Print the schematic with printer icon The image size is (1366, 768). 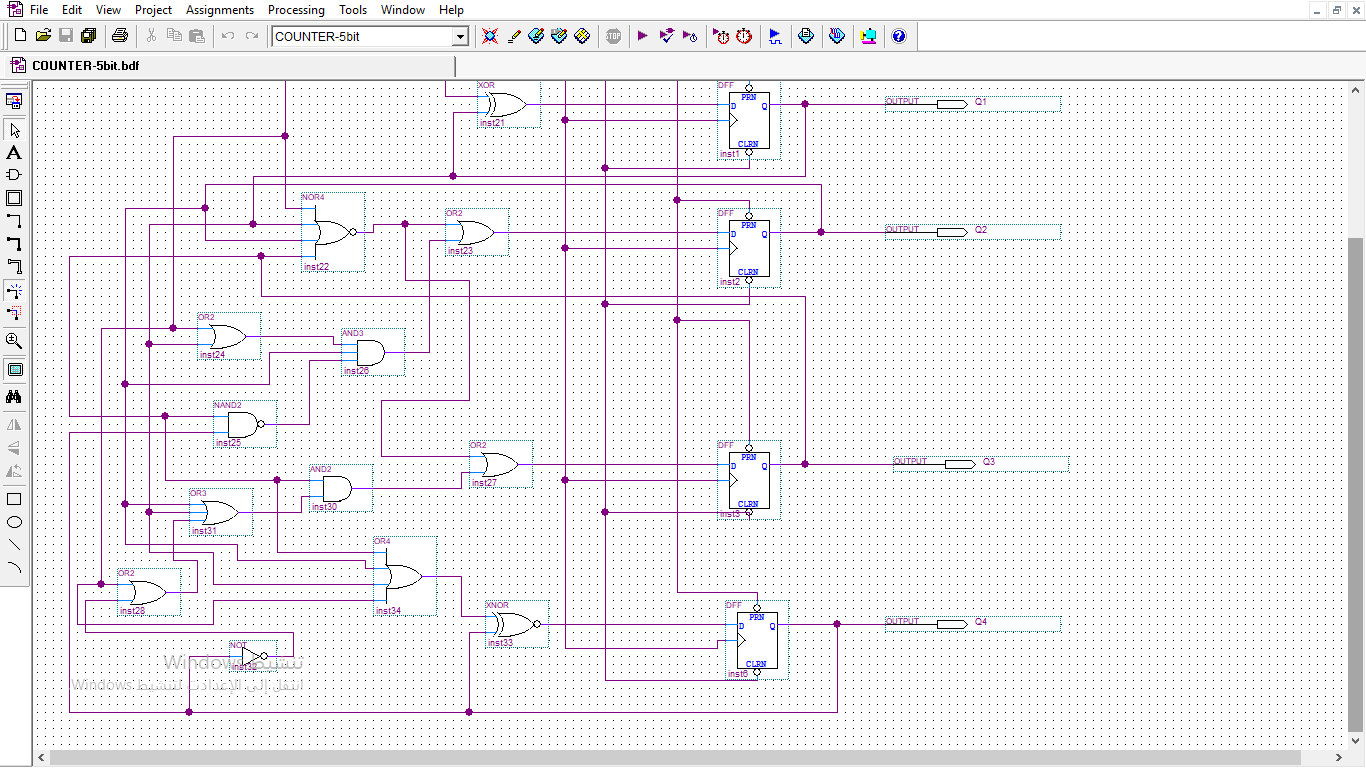[120, 36]
